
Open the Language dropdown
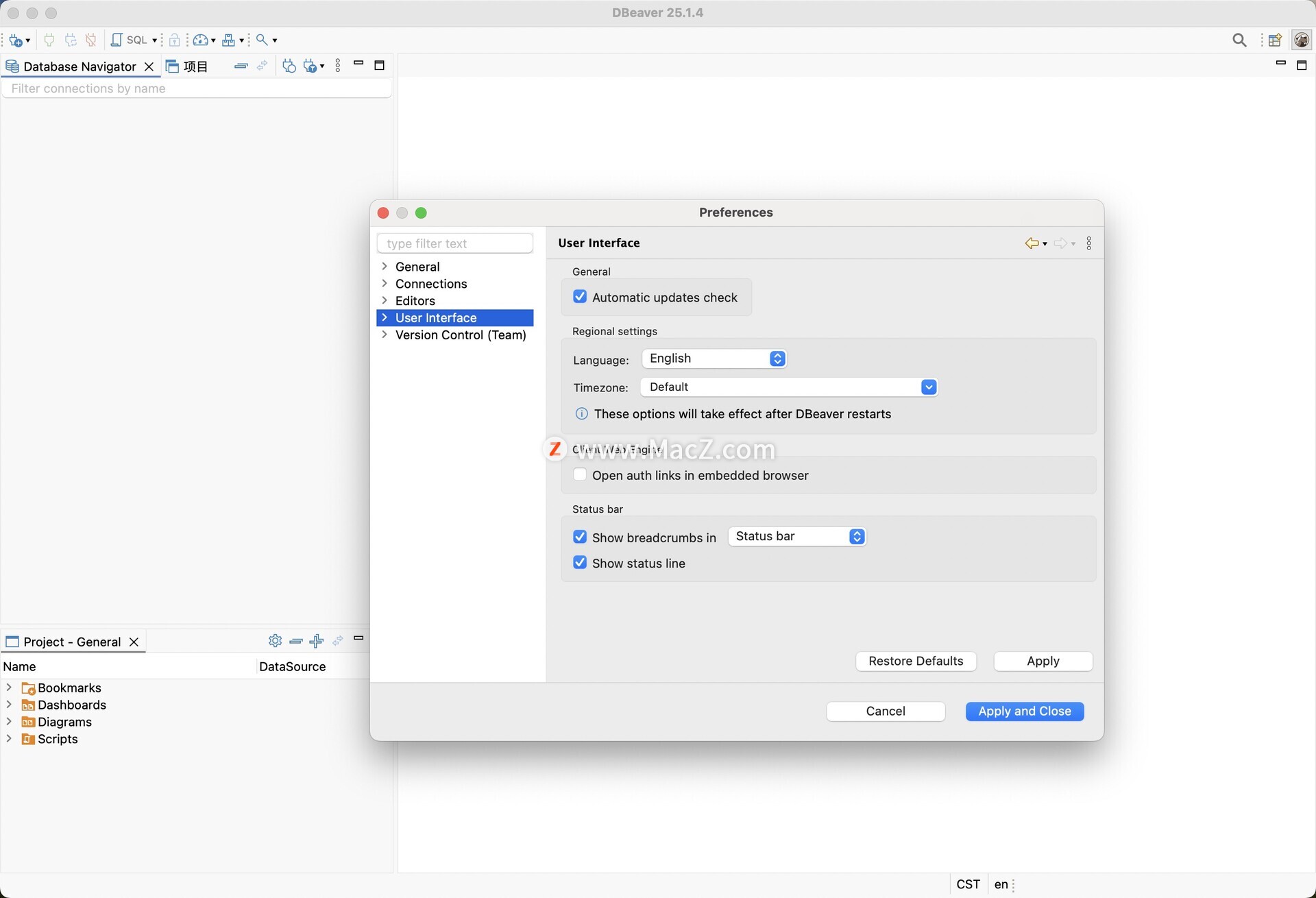pos(714,359)
